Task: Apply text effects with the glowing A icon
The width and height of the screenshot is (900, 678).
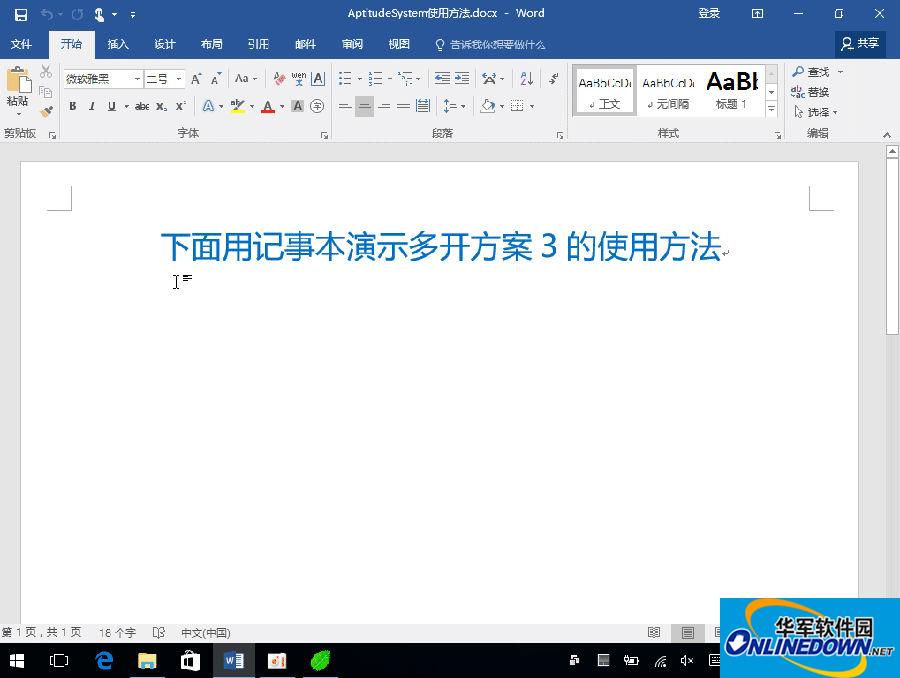Action: [x=208, y=106]
